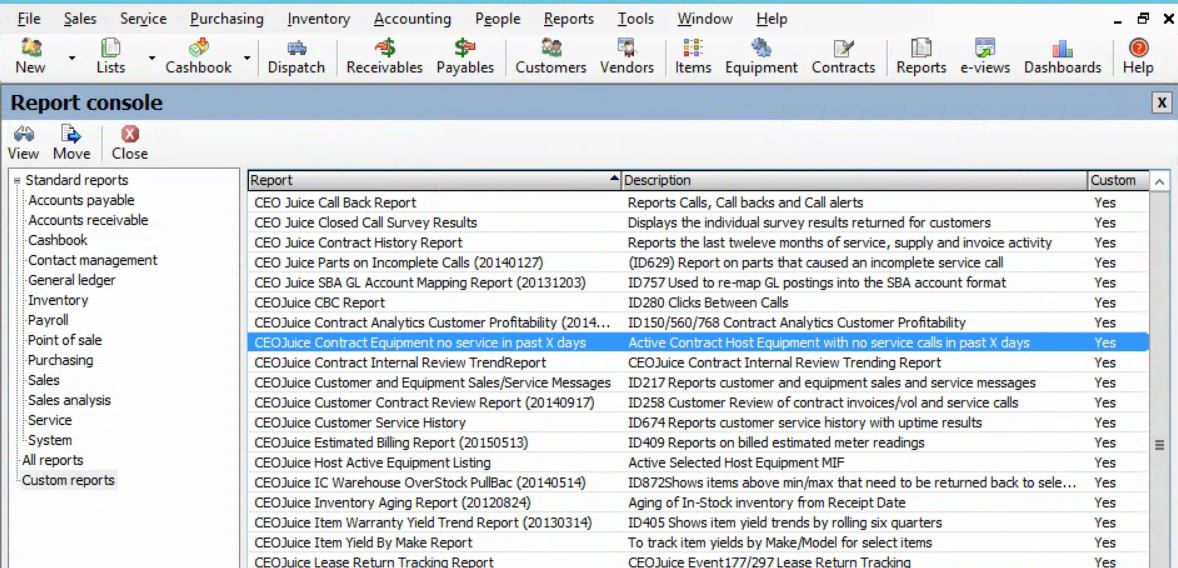Open the Tools menu
Screen dimensions: 1178x568
[636, 19]
